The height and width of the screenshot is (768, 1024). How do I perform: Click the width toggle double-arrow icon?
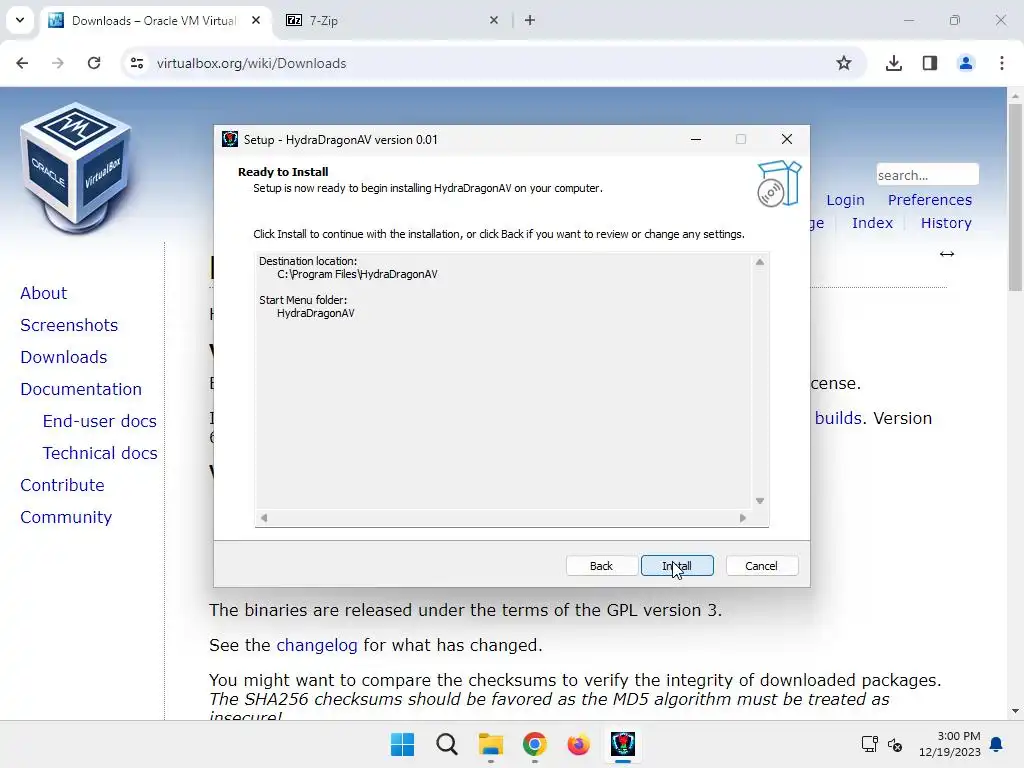click(947, 254)
